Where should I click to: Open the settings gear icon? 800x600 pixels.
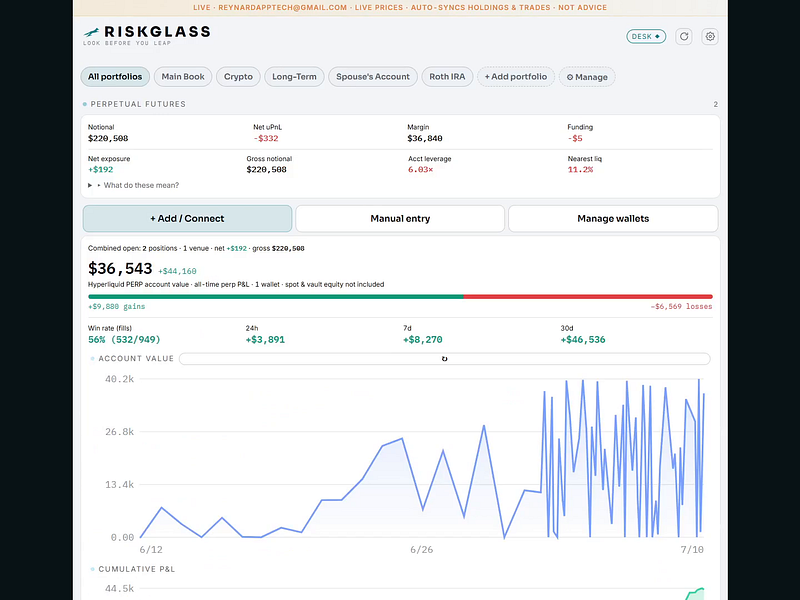click(710, 36)
